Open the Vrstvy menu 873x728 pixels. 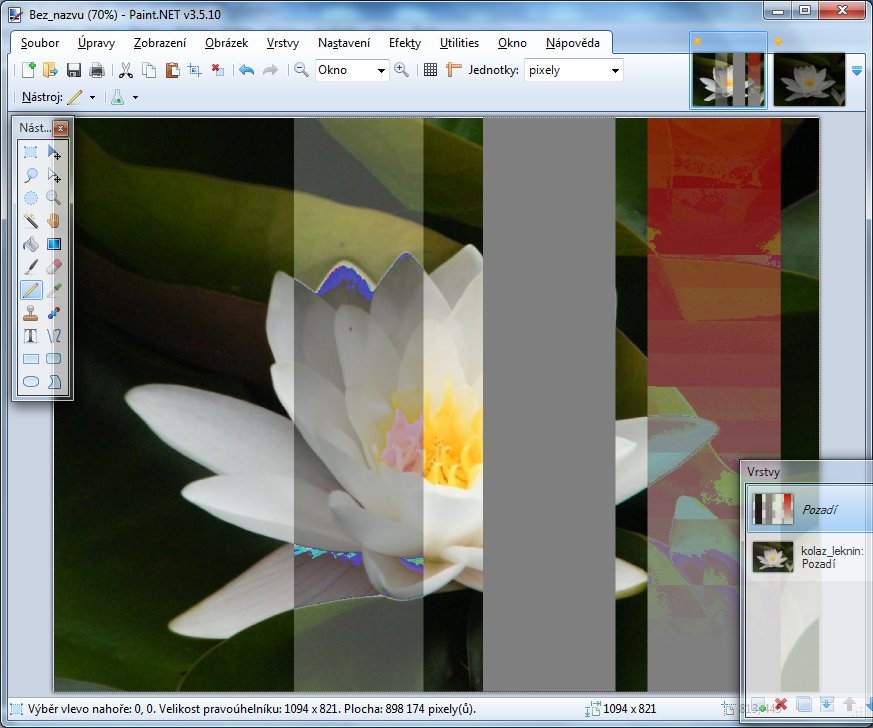tap(283, 43)
